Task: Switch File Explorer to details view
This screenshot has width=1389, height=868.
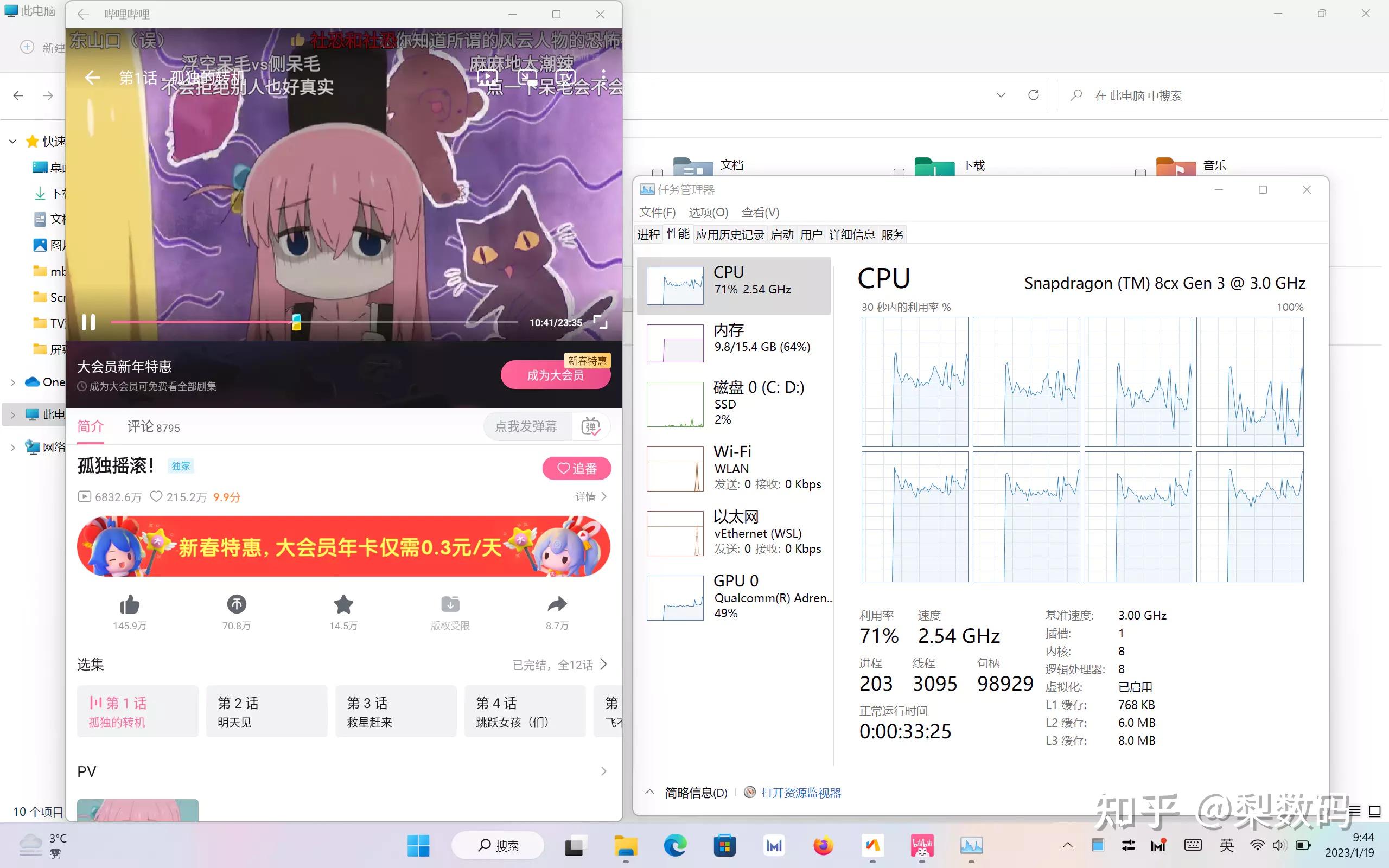Action: pyautogui.click(x=1354, y=811)
